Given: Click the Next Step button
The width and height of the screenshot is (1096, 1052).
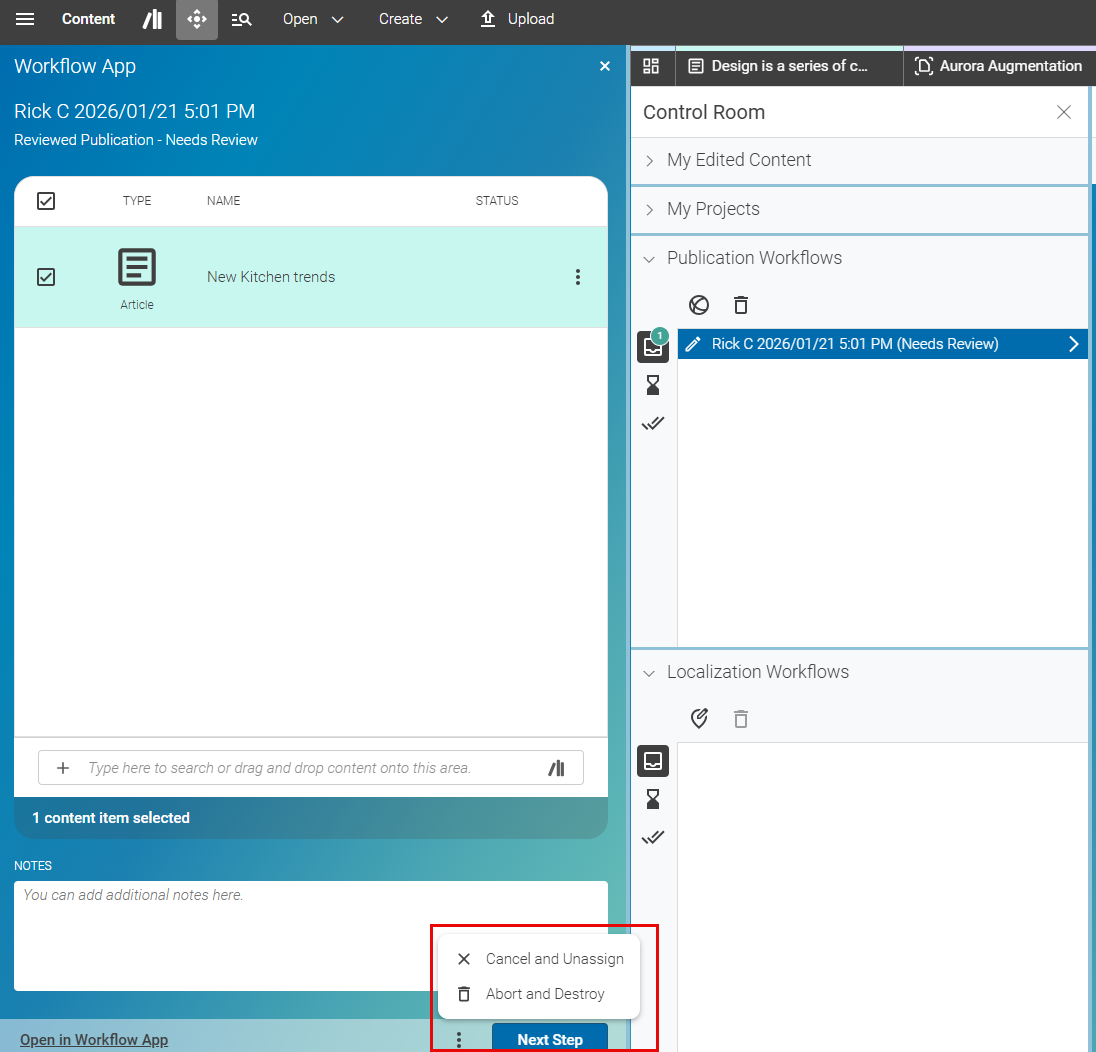Looking at the screenshot, I should pos(549,1039).
